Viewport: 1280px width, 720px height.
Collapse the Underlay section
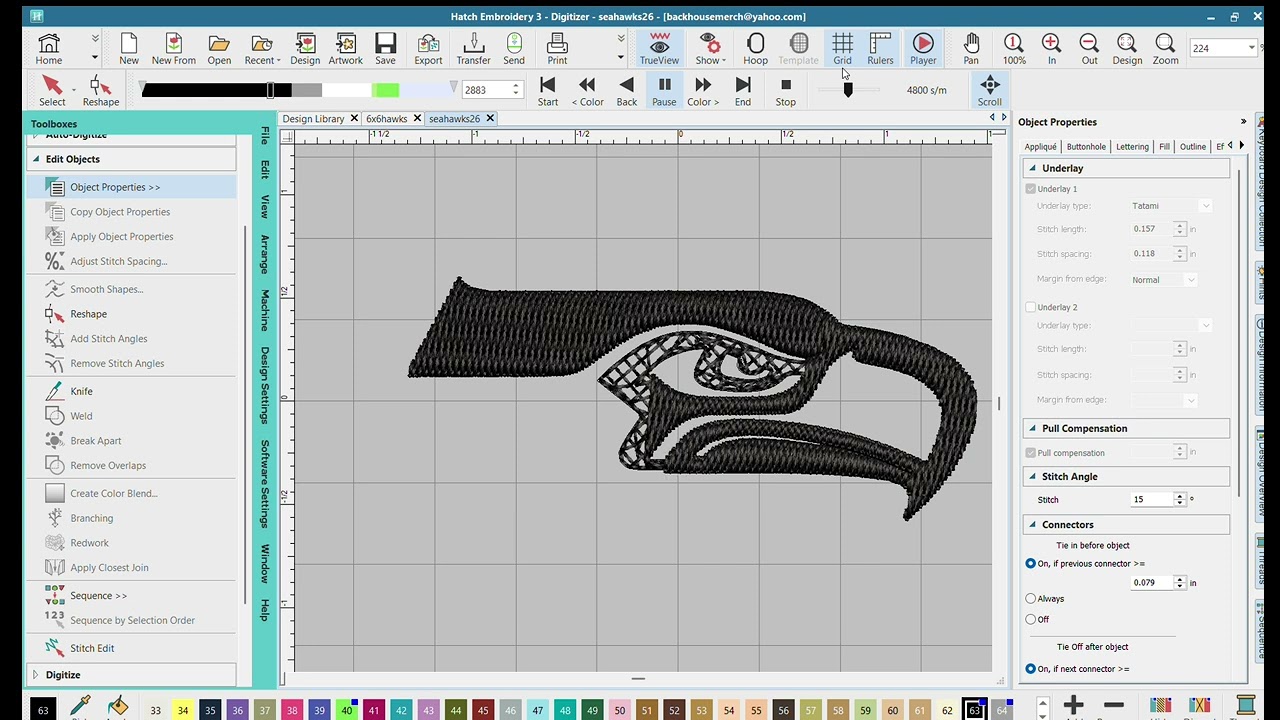[x=1032, y=168]
